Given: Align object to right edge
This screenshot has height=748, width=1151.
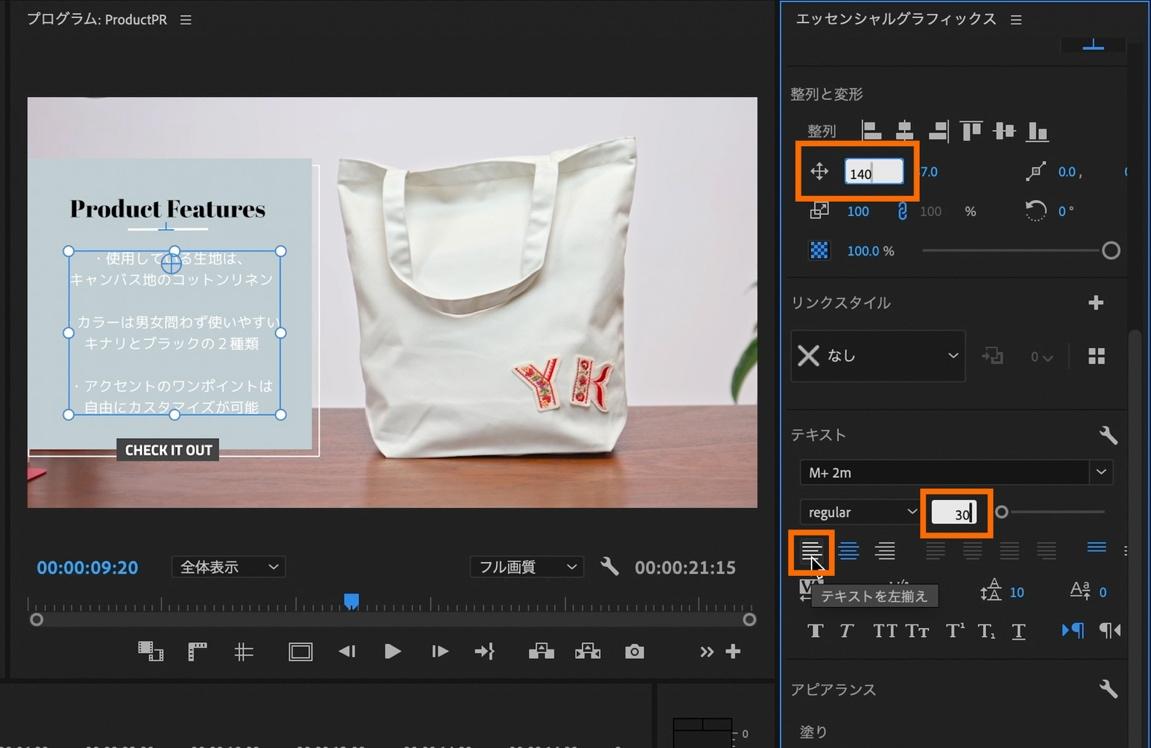Looking at the screenshot, I should tap(938, 131).
